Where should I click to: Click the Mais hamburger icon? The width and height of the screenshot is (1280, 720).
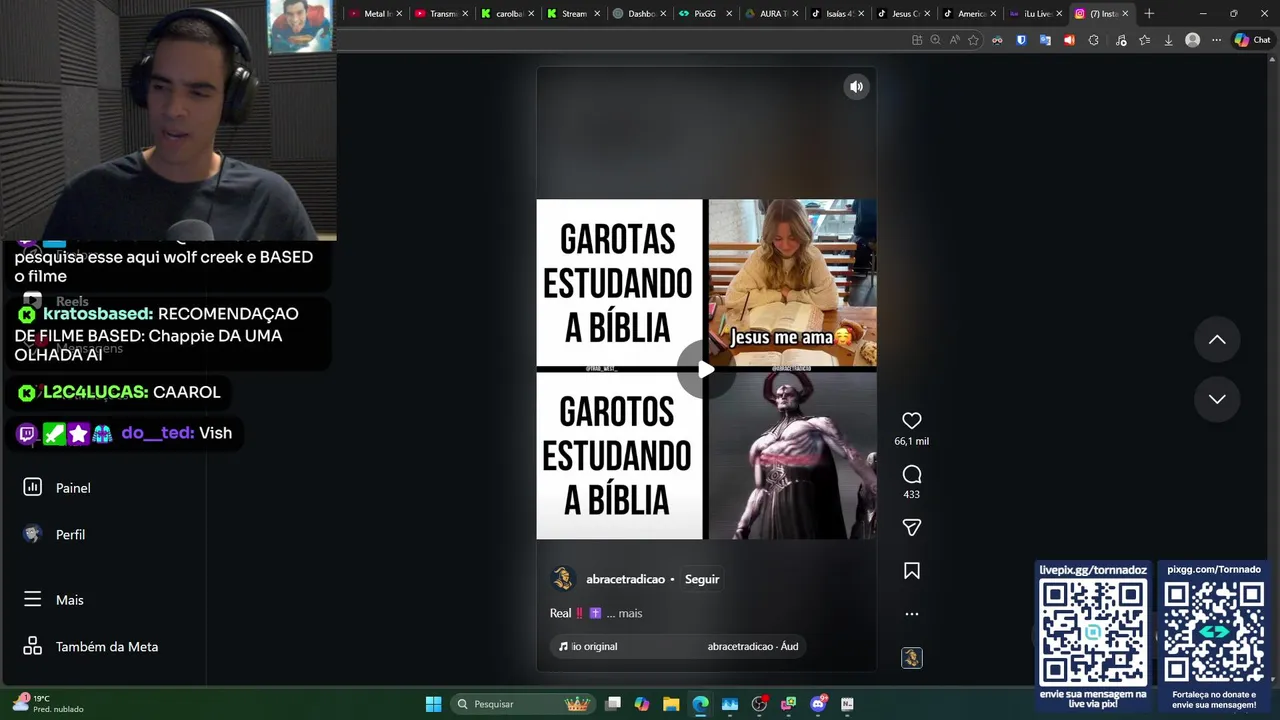tap(32, 599)
